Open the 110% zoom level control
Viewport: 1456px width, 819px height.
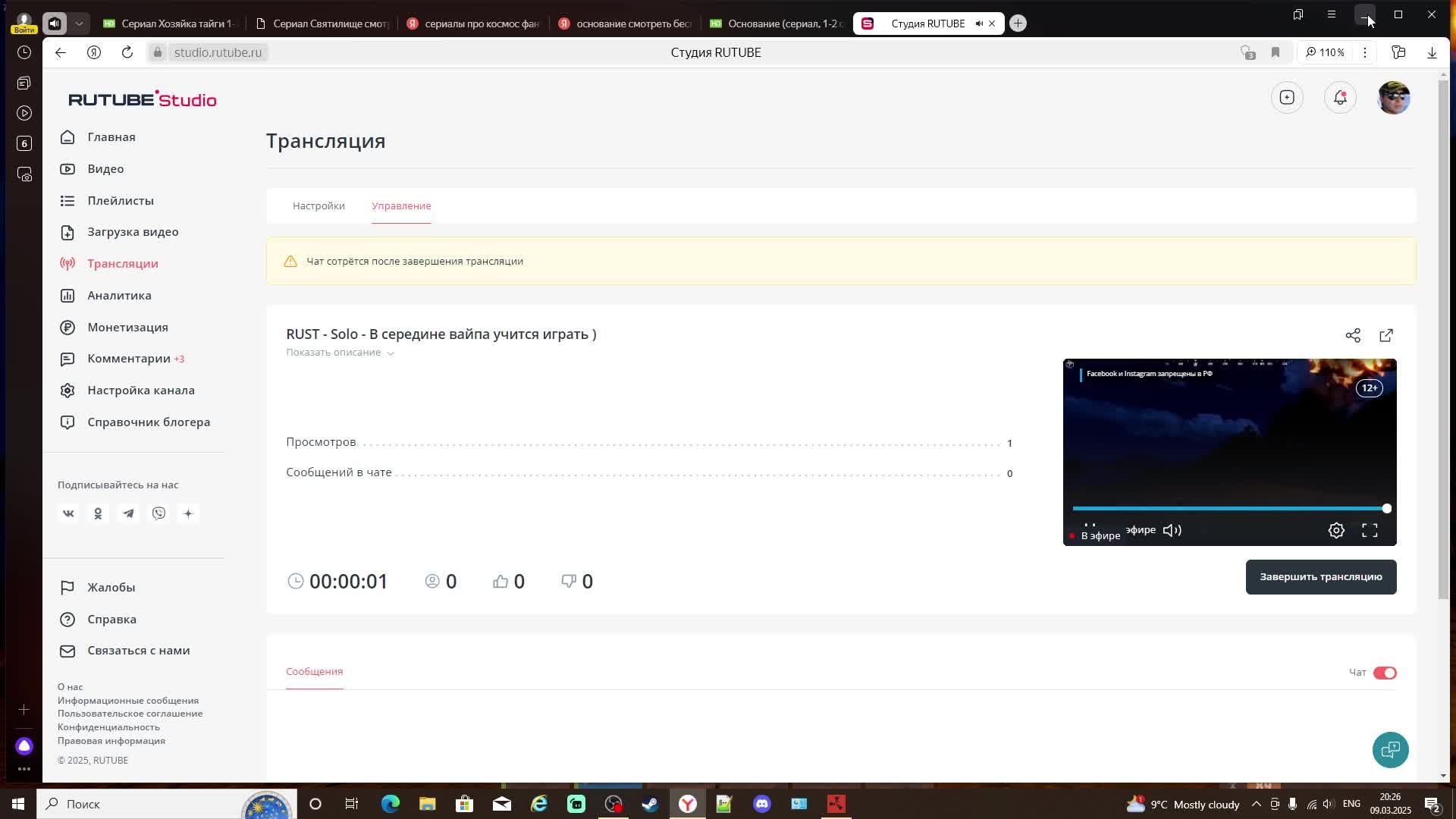coord(1325,52)
